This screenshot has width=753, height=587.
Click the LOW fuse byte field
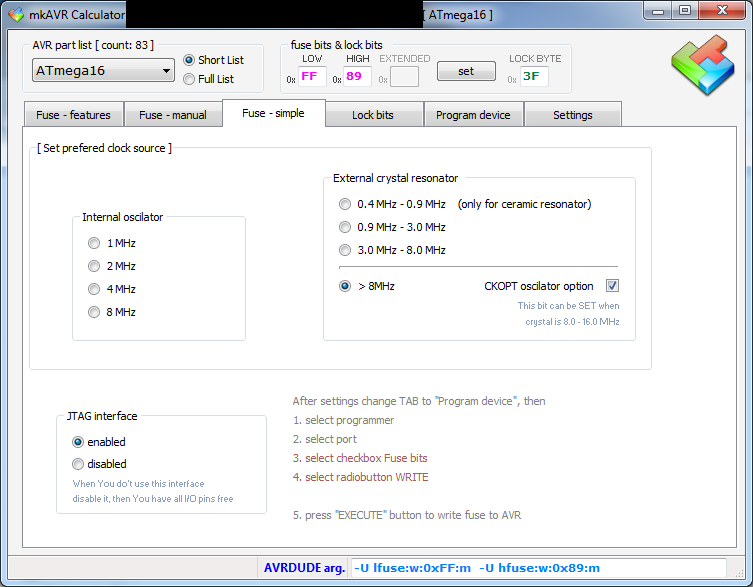coord(312,76)
